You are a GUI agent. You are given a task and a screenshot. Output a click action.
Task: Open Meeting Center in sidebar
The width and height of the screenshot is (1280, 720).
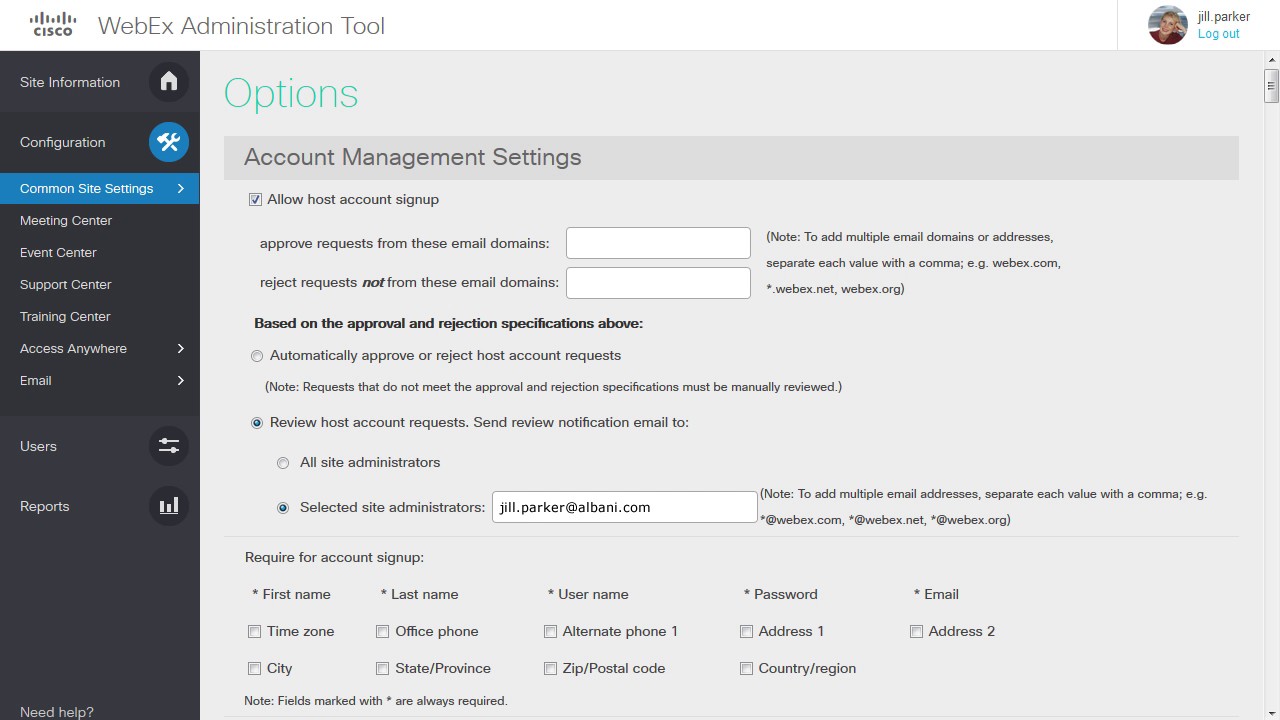click(x=66, y=220)
